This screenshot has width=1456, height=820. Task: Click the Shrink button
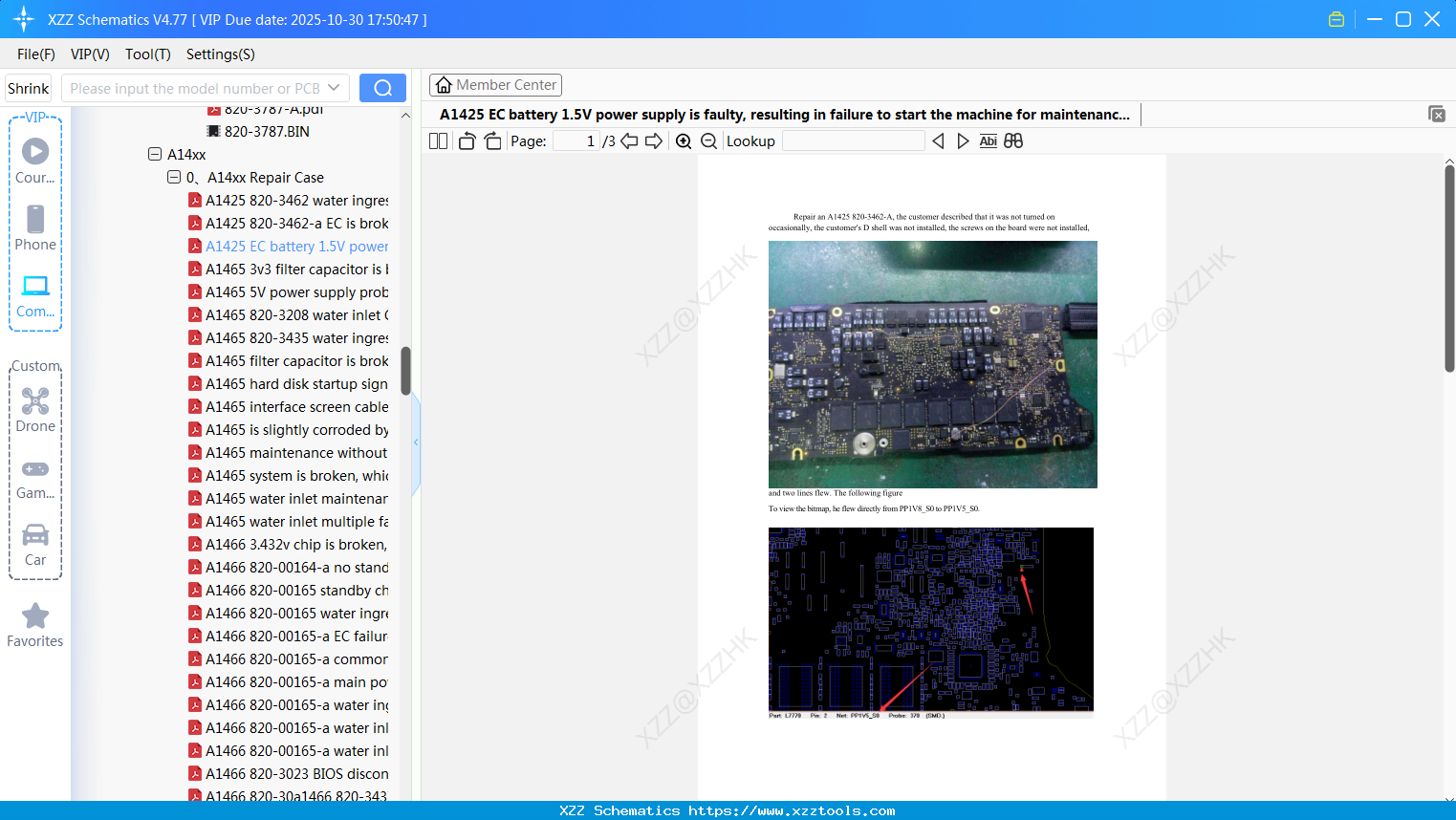coord(28,88)
